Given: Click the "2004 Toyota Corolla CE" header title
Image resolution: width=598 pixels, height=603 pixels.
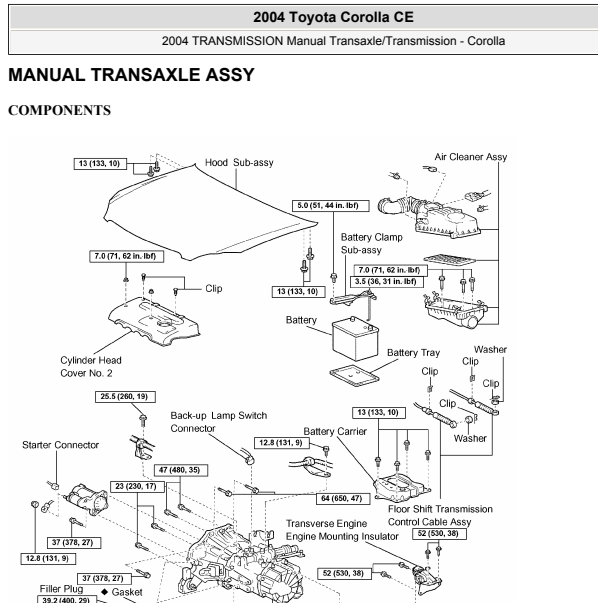Looking at the screenshot, I should pos(333,17).
